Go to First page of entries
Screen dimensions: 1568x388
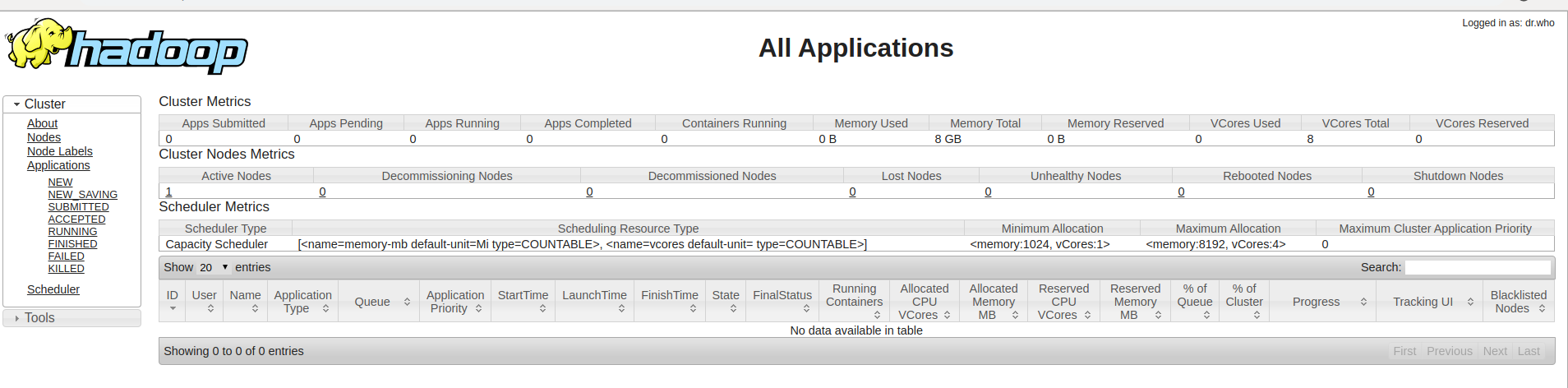click(x=1404, y=351)
